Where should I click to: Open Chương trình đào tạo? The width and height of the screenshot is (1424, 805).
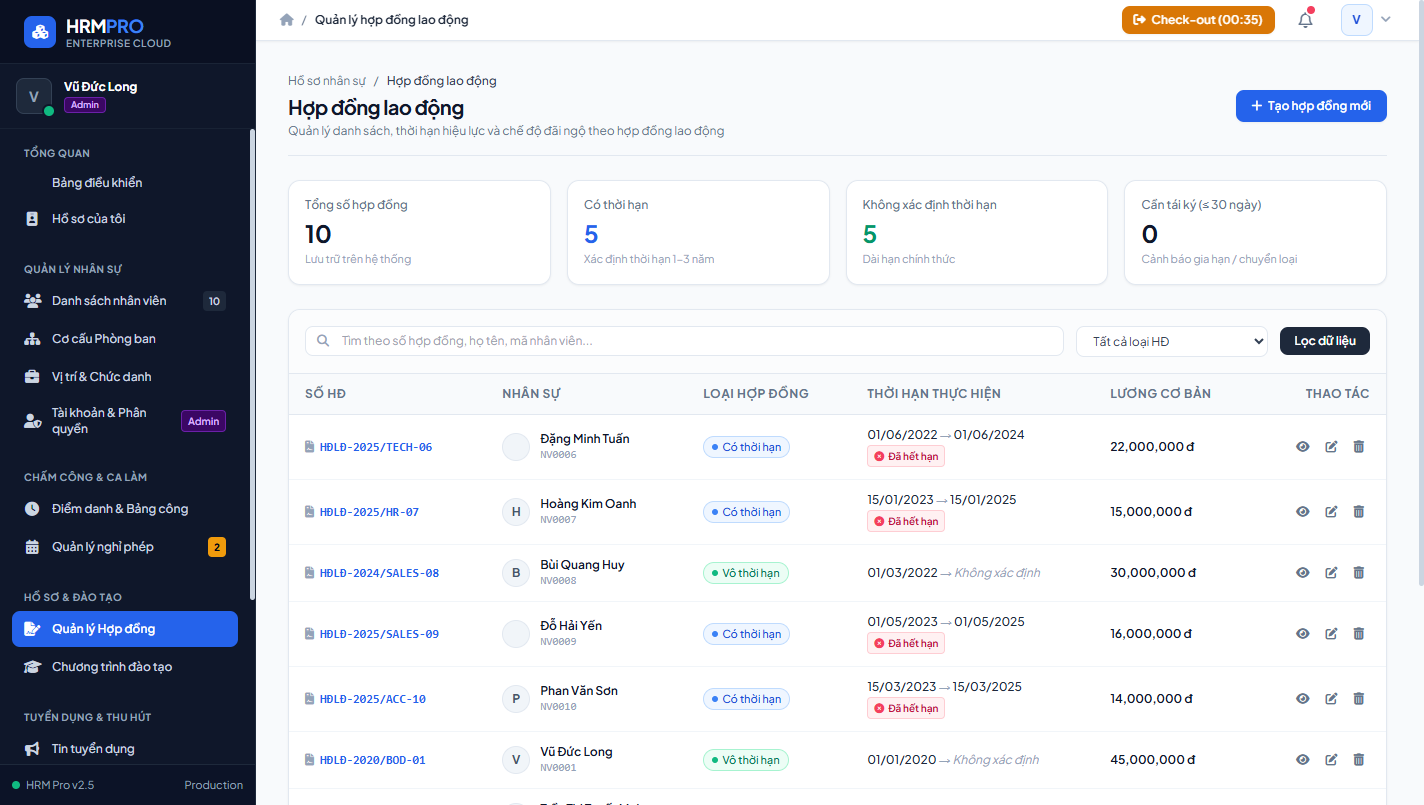125,667
